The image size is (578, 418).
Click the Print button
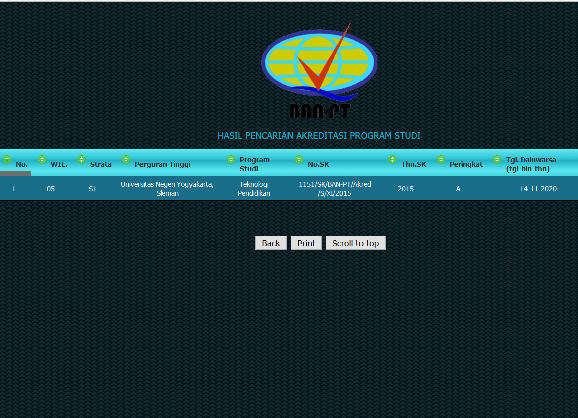(306, 243)
